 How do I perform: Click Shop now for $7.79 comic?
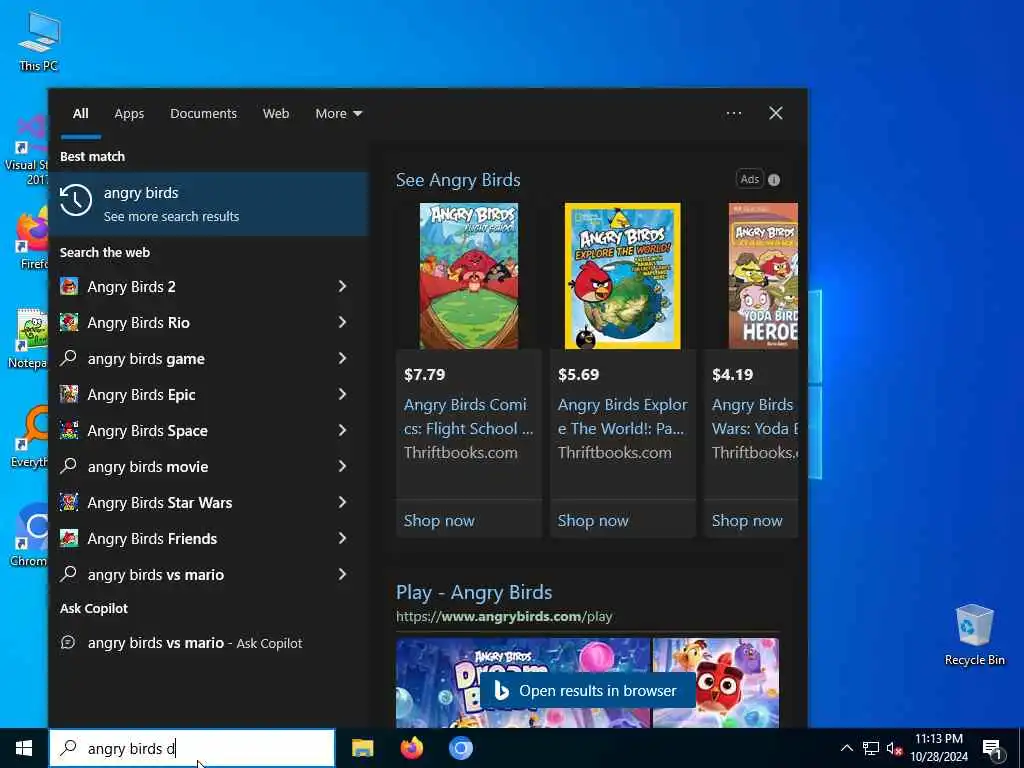(x=439, y=520)
